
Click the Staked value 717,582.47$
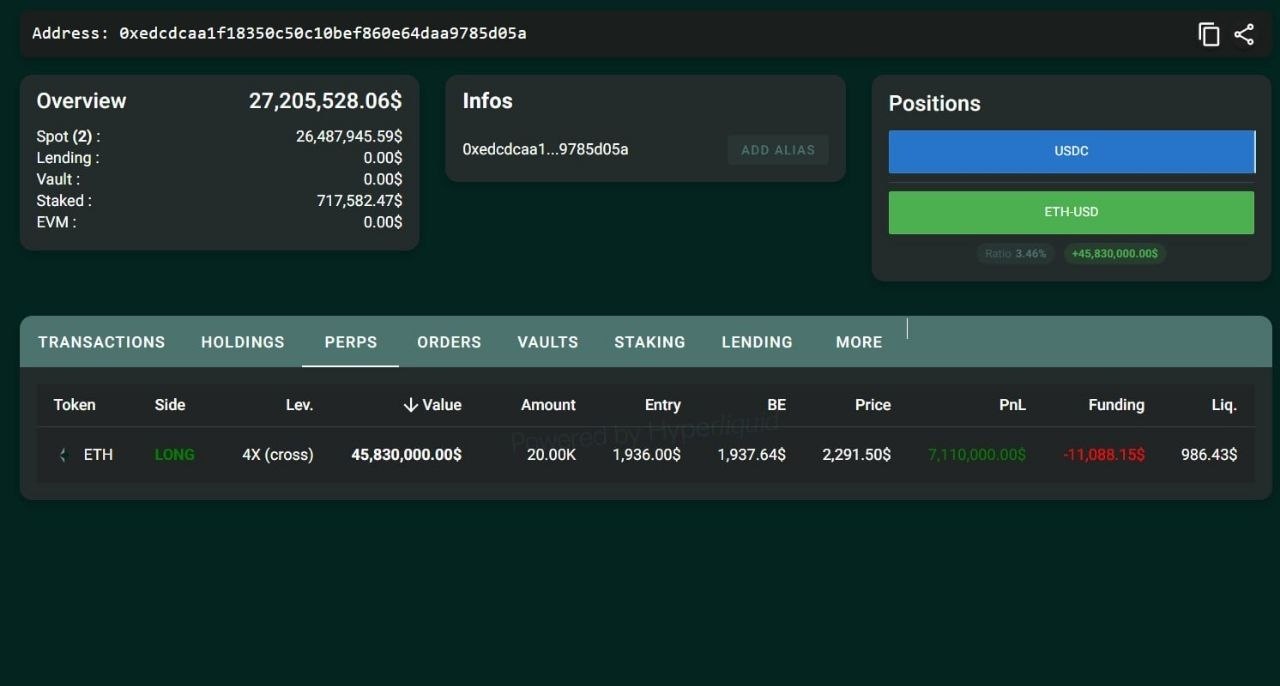[360, 201]
